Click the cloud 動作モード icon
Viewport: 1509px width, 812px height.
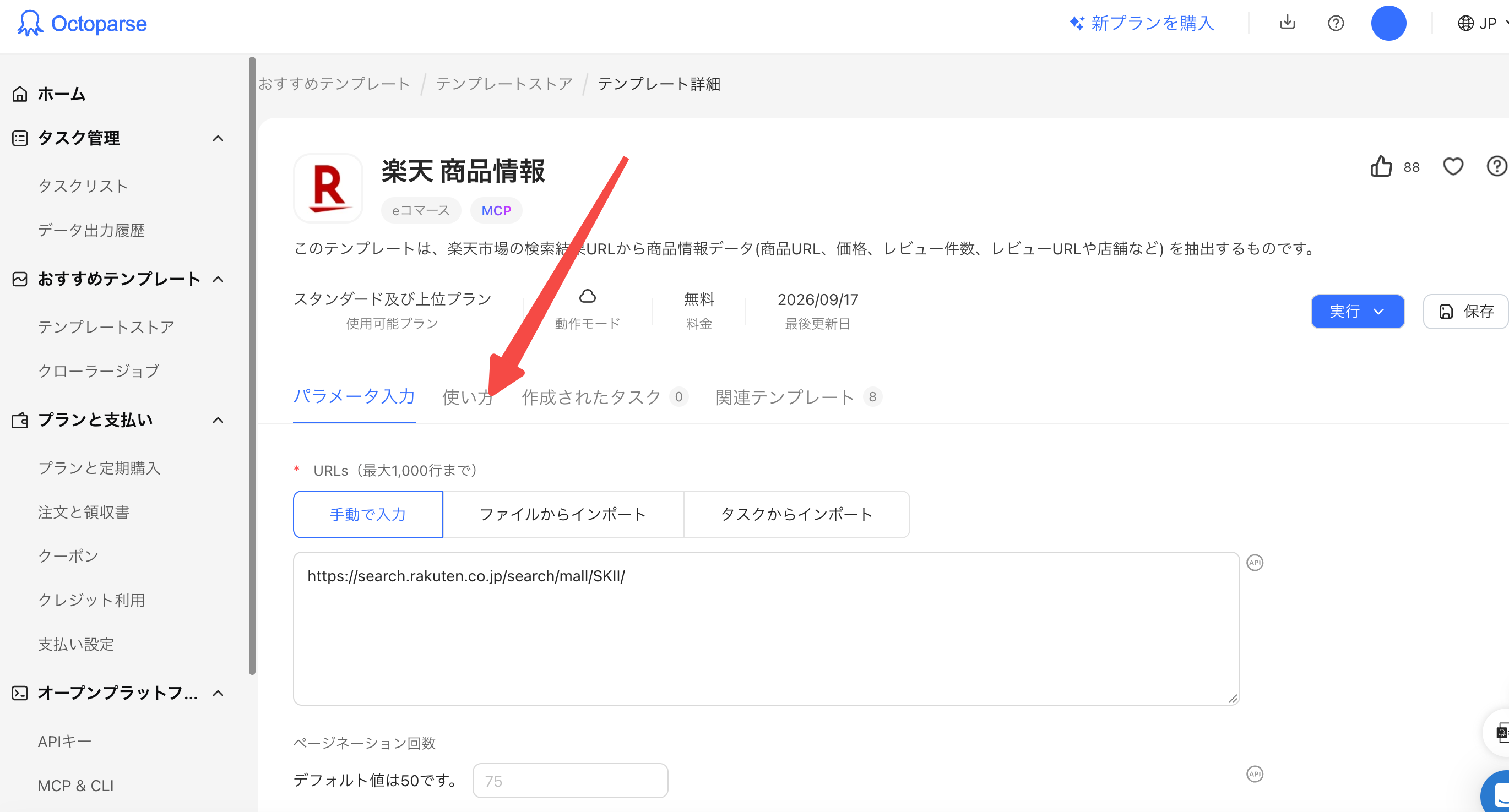point(588,297)
